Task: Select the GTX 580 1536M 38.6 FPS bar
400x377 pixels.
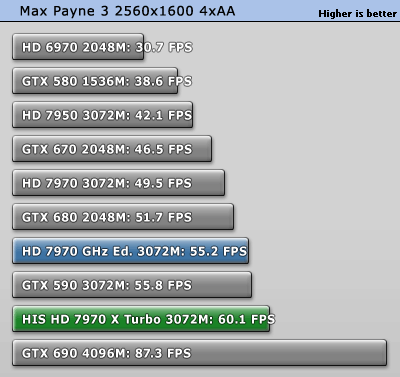Action: click(95, 81)
